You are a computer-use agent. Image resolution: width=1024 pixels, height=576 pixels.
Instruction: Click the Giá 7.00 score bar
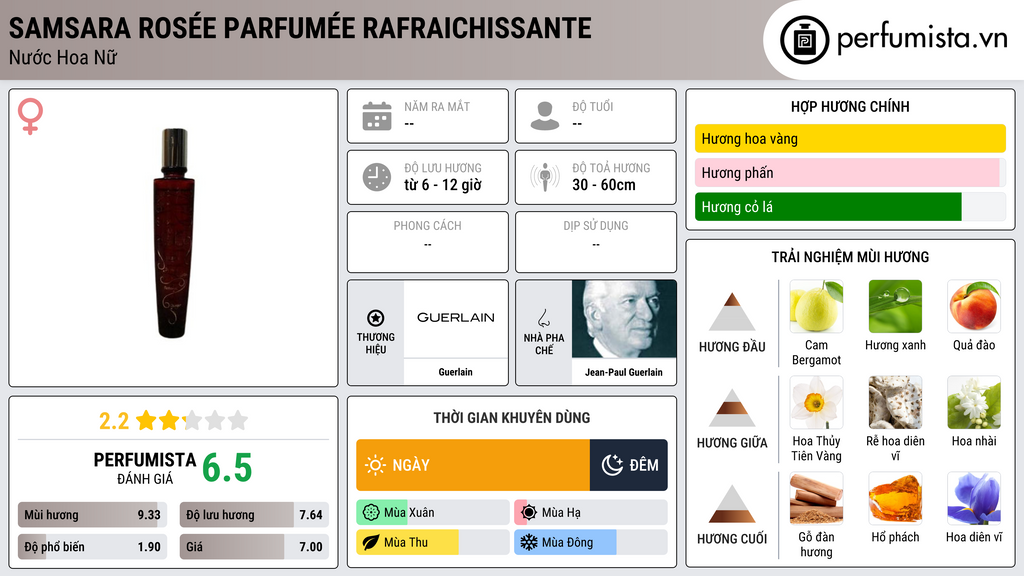[x=254, y=547]
